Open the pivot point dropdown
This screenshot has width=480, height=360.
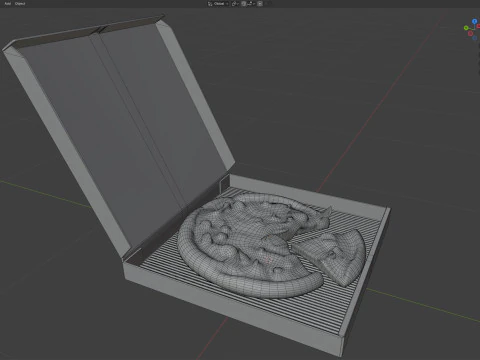click(235, 4)
